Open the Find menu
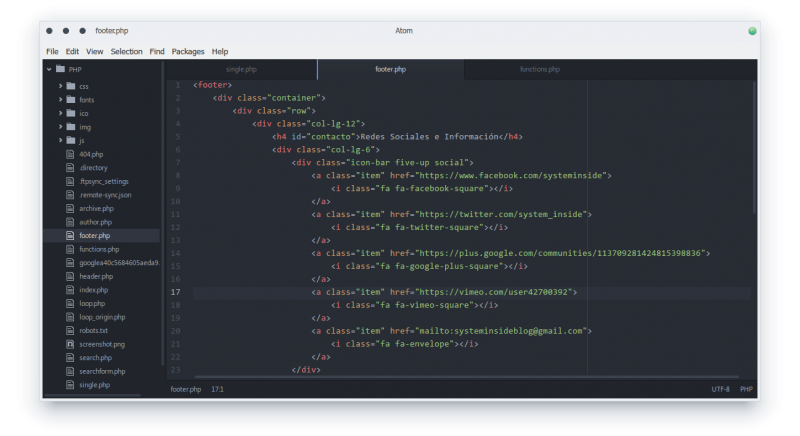This screenshot has height=436, width=800. [x=157, y=52]
